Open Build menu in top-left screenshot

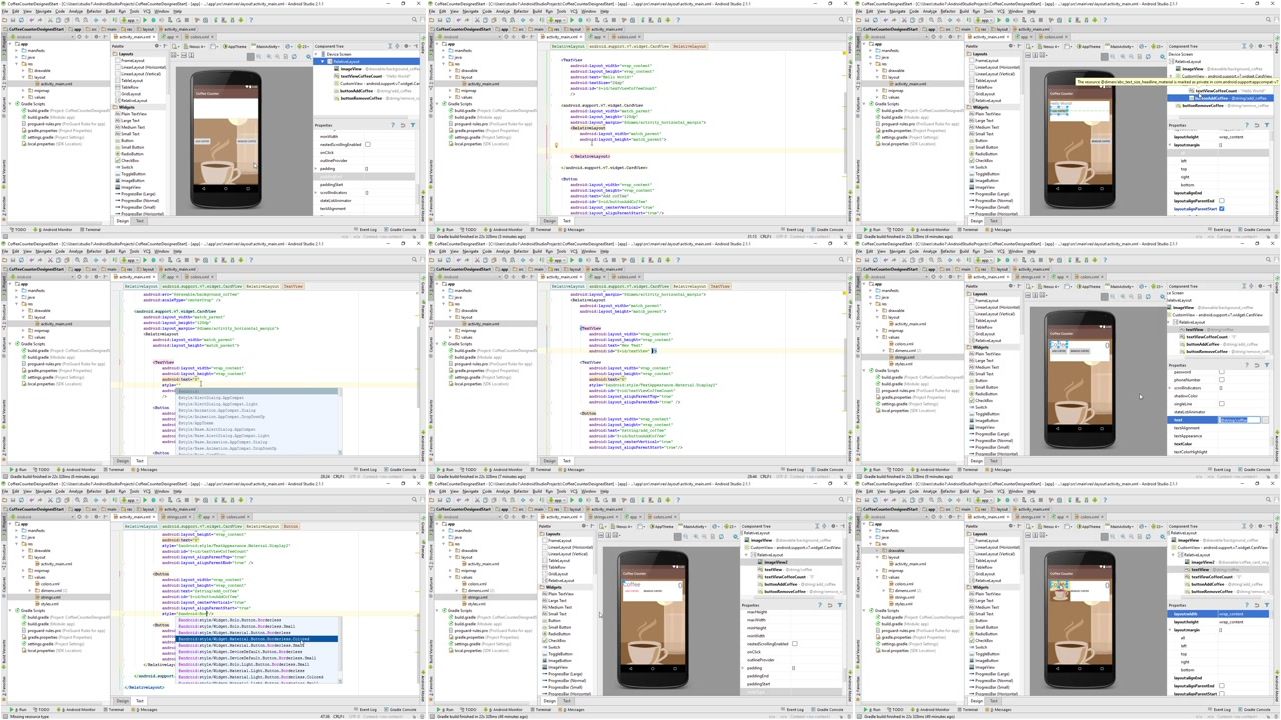[109, 11]
